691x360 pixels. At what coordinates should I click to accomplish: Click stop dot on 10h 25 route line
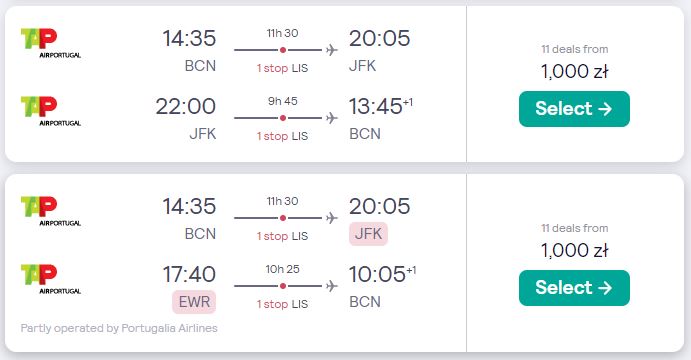click(x=283, y=286)
